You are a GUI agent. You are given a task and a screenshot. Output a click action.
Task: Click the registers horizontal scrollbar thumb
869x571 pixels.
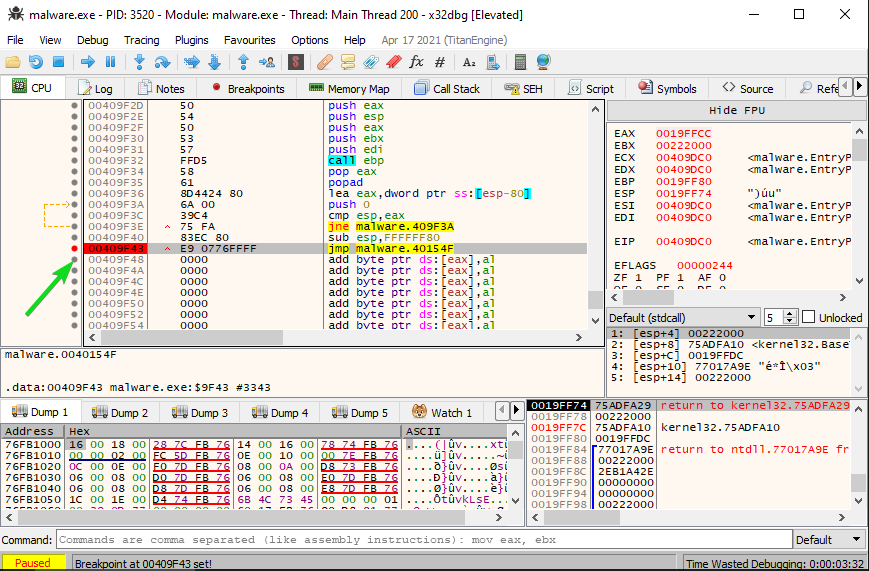click(648, 298)
